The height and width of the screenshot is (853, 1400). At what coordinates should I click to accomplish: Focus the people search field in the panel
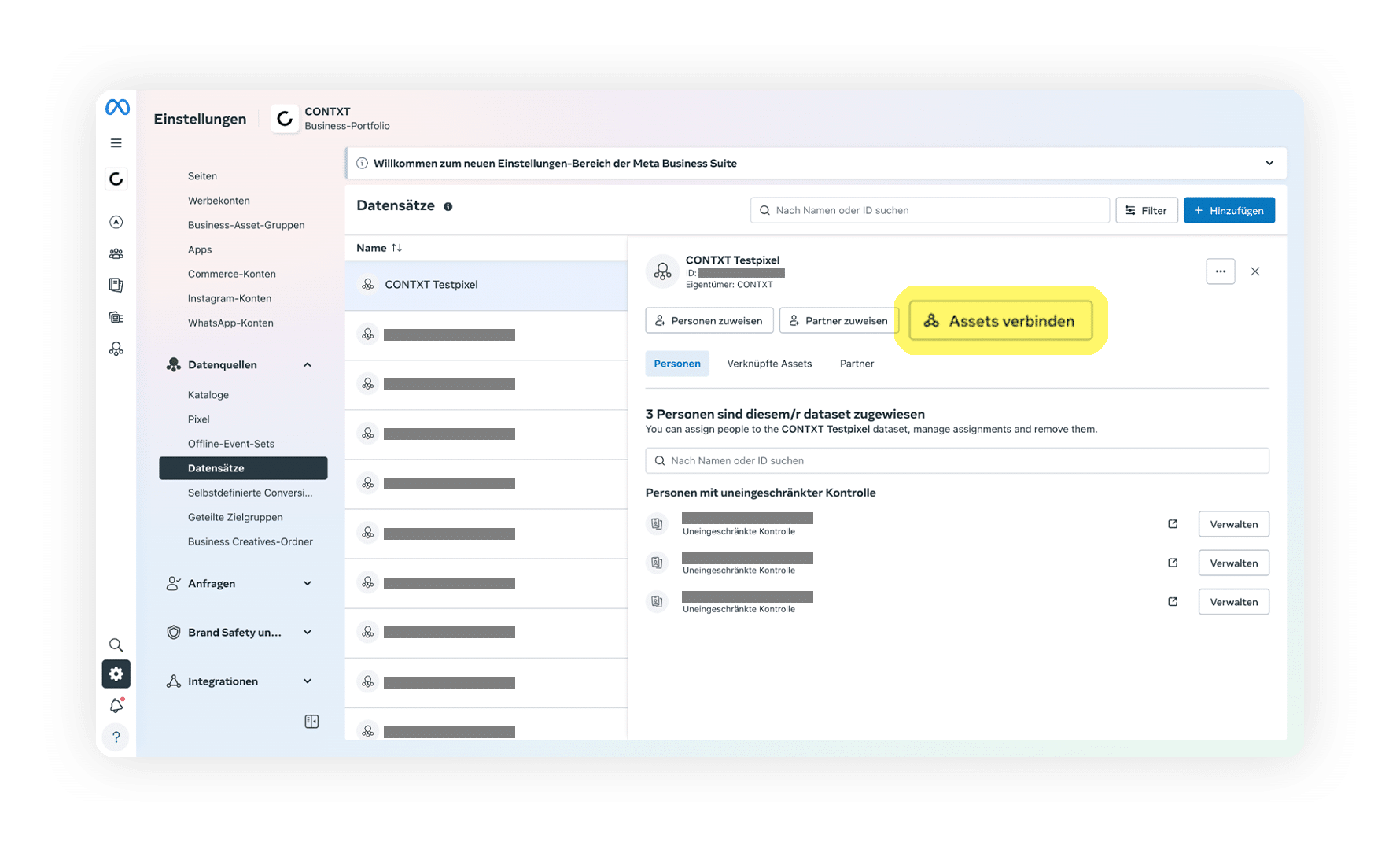(957, 460)
